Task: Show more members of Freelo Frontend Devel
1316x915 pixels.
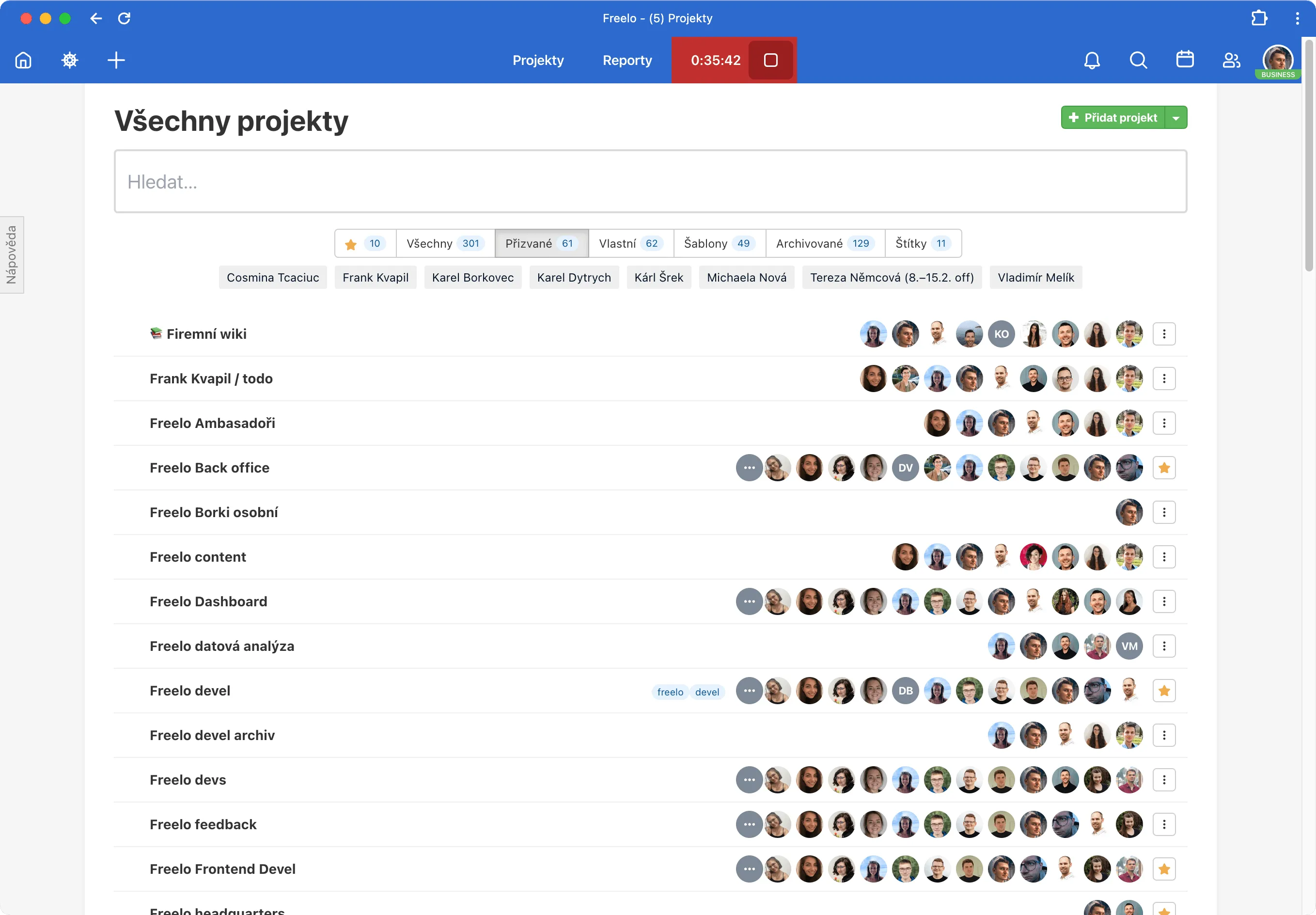Action: click(749, 869)
